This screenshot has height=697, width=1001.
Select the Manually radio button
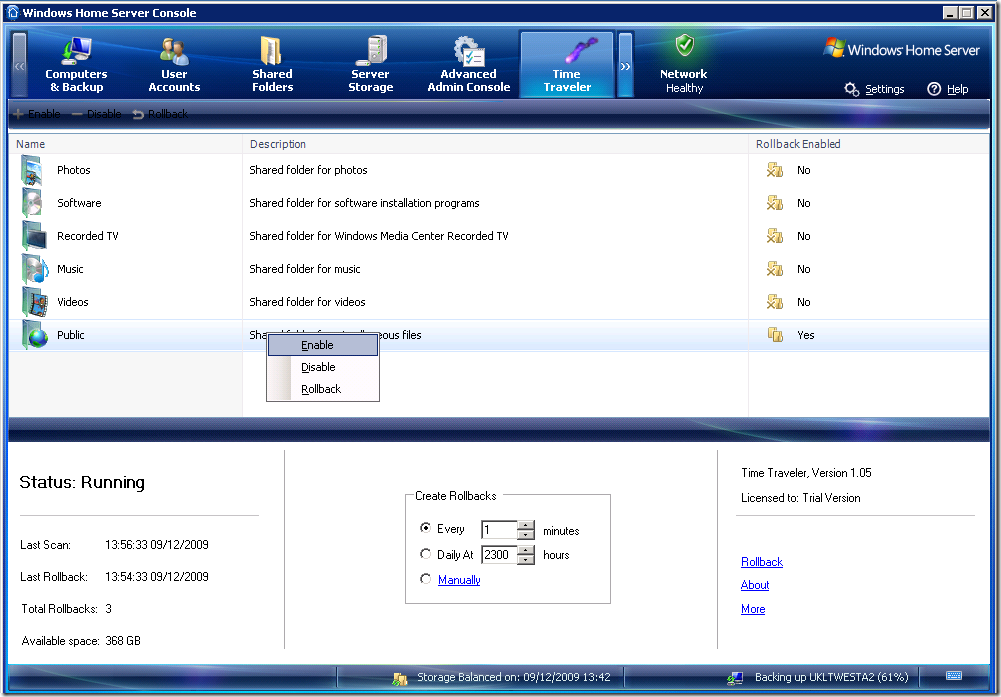(425, 579)
